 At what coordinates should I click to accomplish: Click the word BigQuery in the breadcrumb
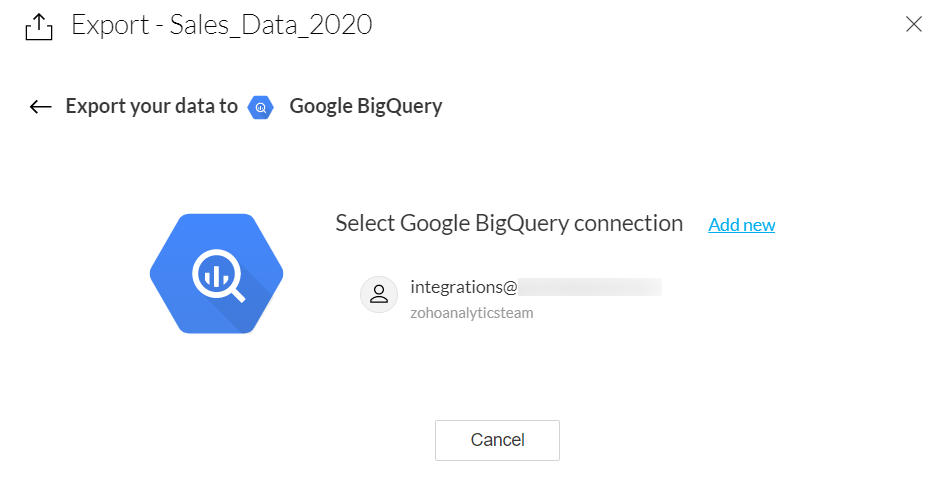[x=399, y=106]
